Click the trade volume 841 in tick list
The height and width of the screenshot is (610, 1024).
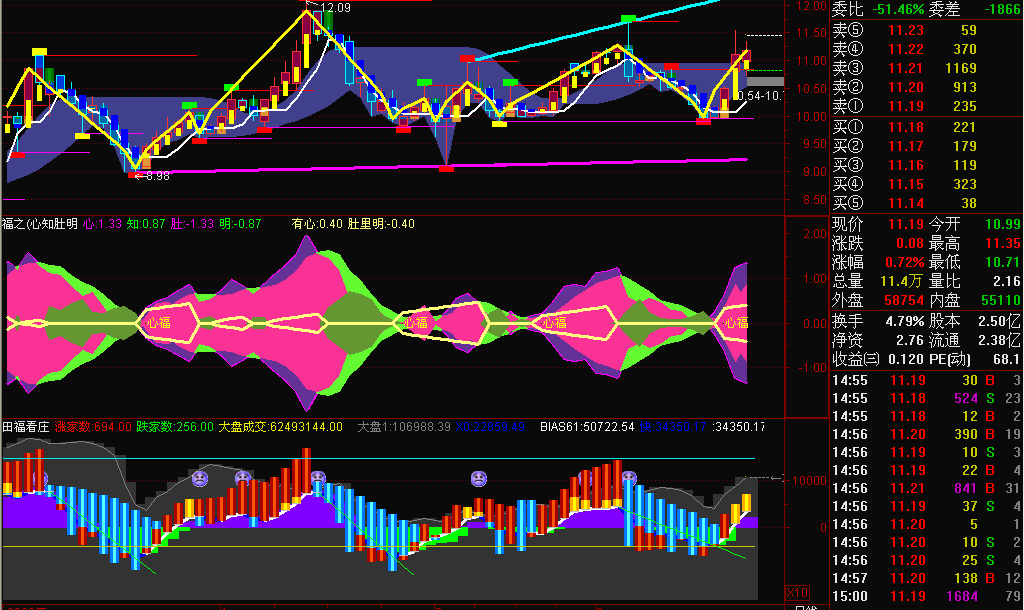tap(966, 488)
